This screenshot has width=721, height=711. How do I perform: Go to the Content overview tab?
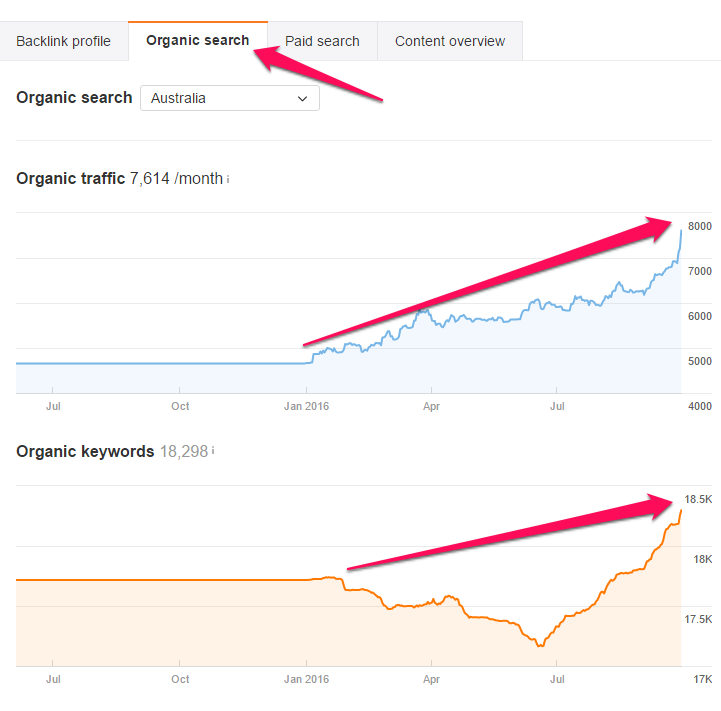(x=450, y=41)
